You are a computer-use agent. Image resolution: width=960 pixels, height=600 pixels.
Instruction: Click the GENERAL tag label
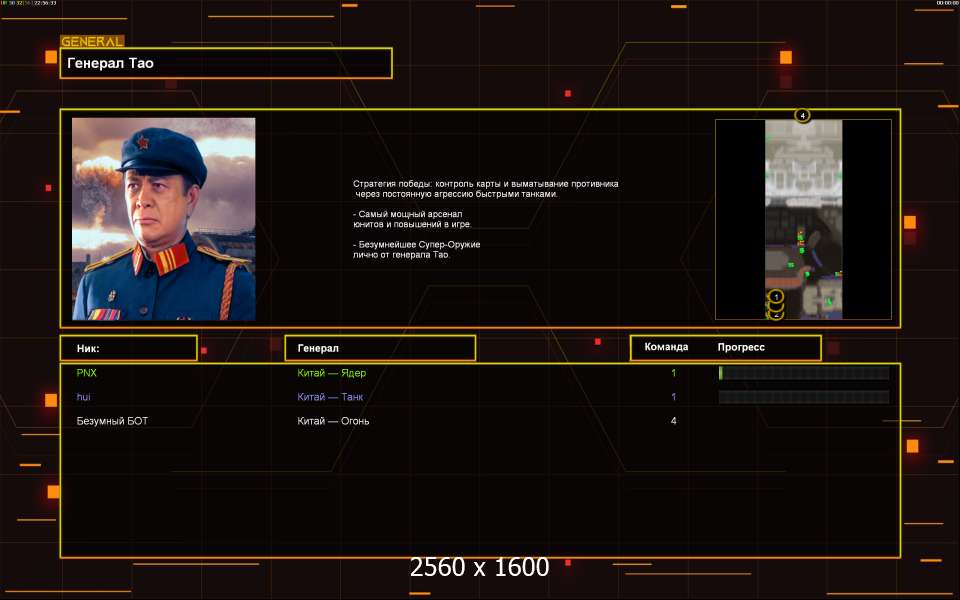click(x=92, y=41)
